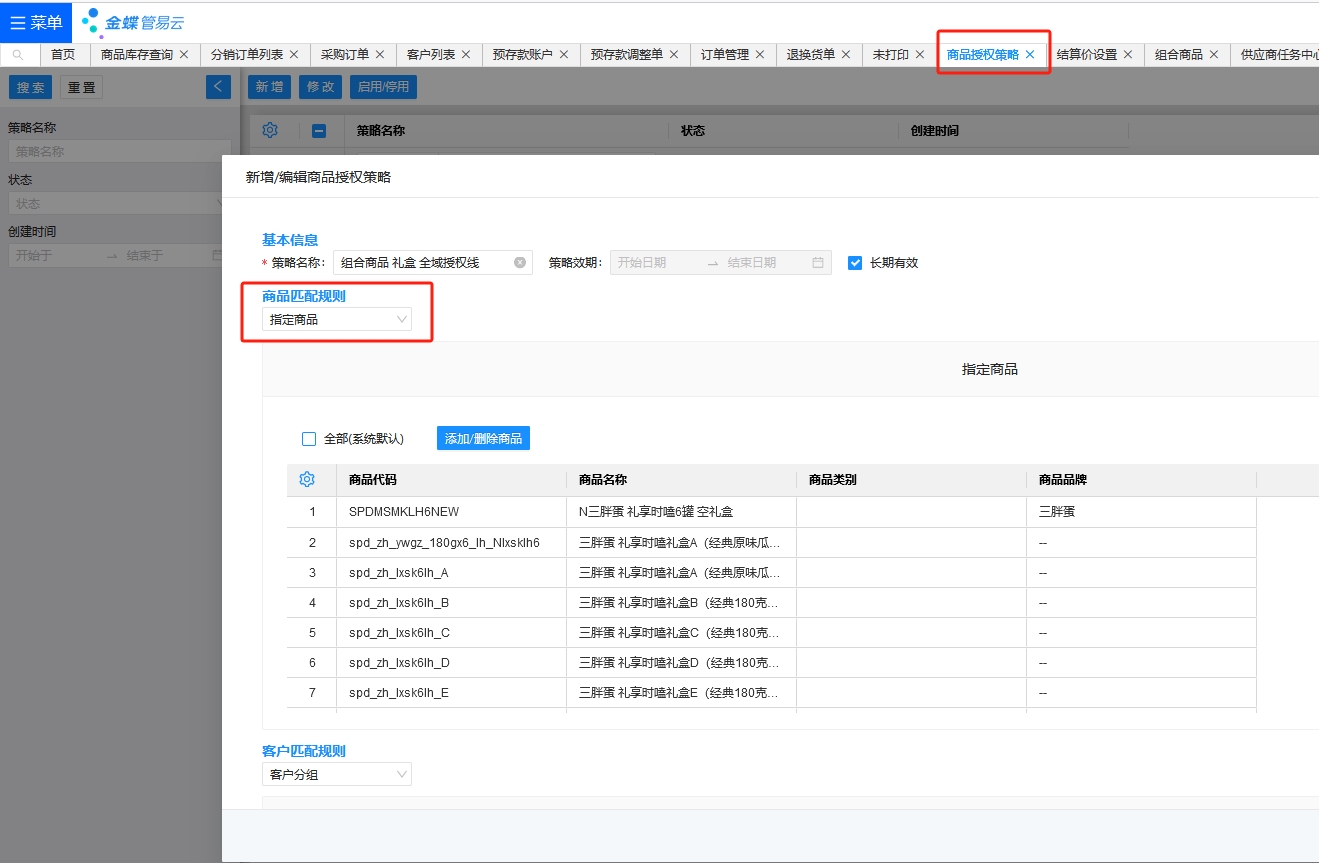Close the 商品授权策略 tab
The width and height of the screenshot is (1319, 863).
(x=1030, y=55)
